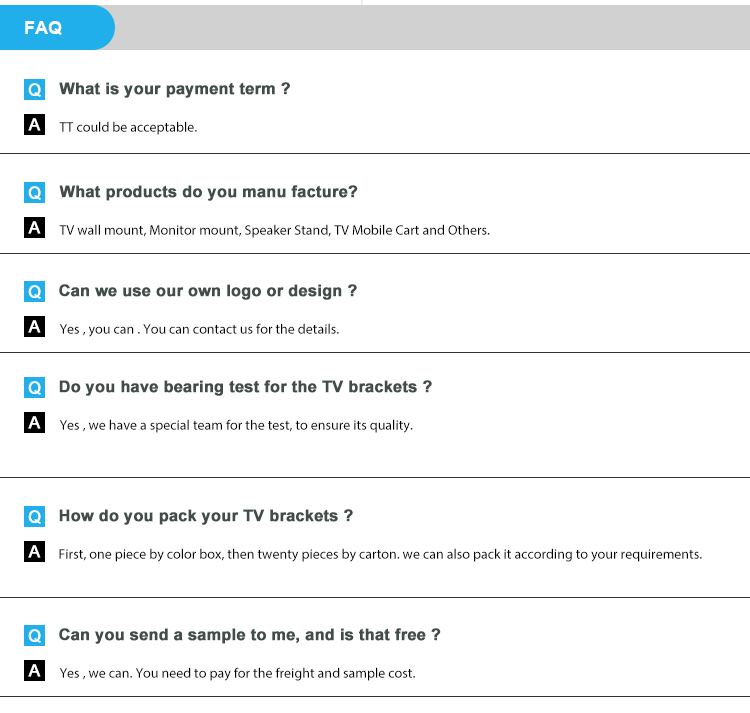
Task: Click the blue Q icon beside payment term question
Action: coord(35,90)
